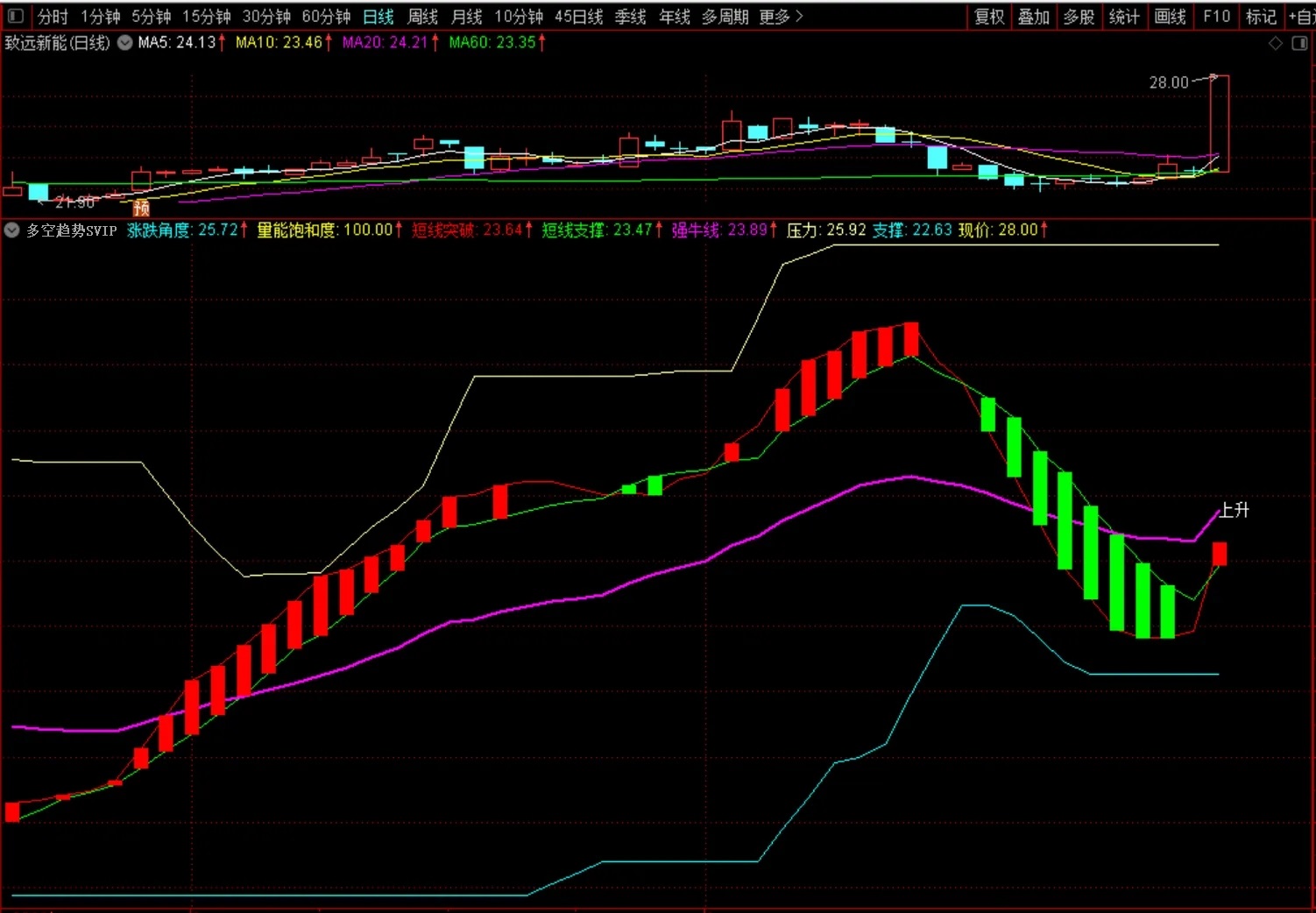Click the 叠加 overlay button

pyautogui.click(x=1034, y=17)
